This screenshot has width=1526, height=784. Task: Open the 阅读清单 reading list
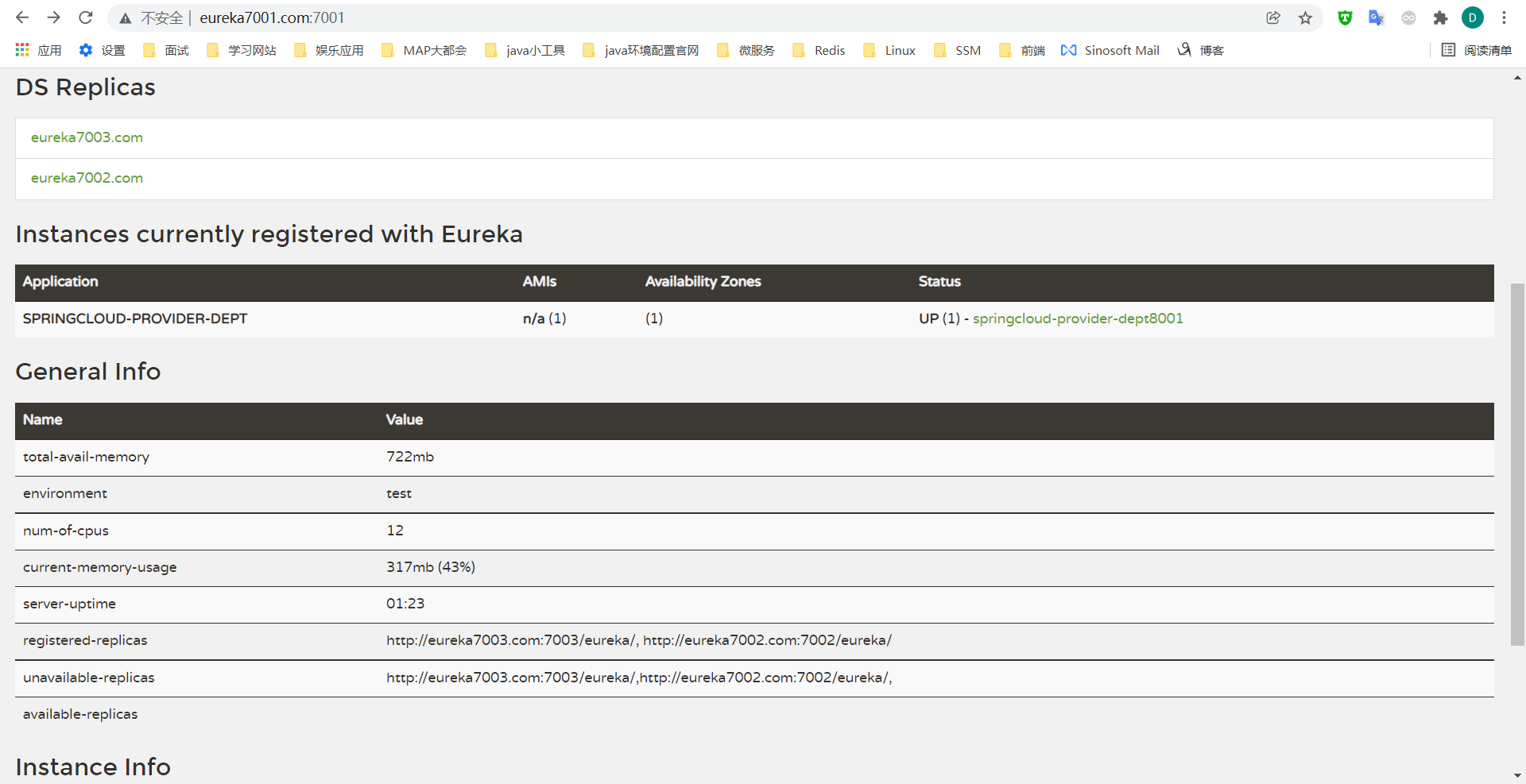(1477, 50)
